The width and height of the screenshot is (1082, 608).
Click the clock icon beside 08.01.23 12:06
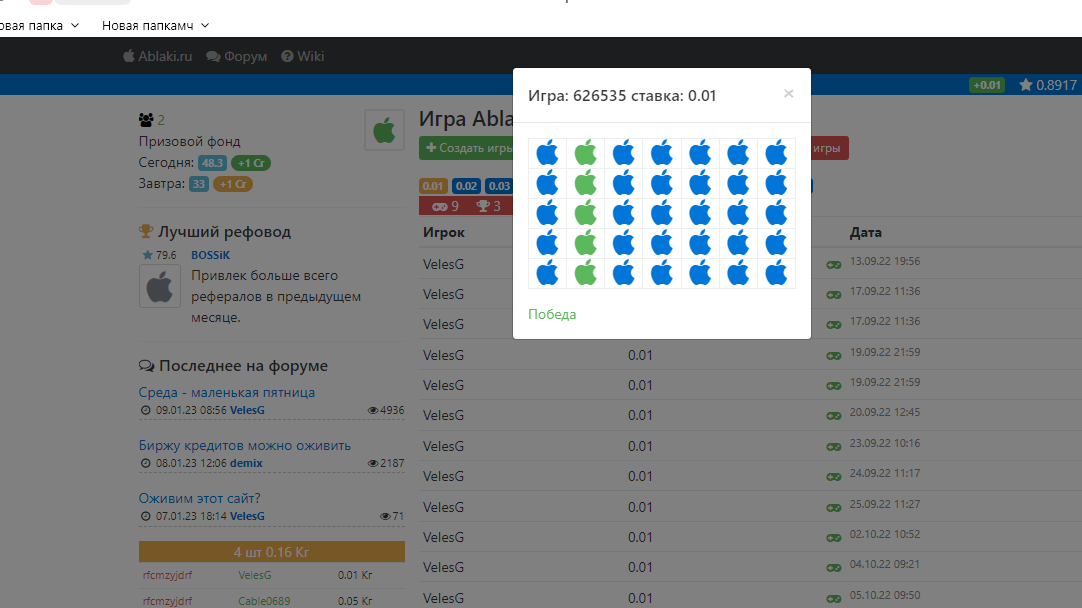pos(146,463)
